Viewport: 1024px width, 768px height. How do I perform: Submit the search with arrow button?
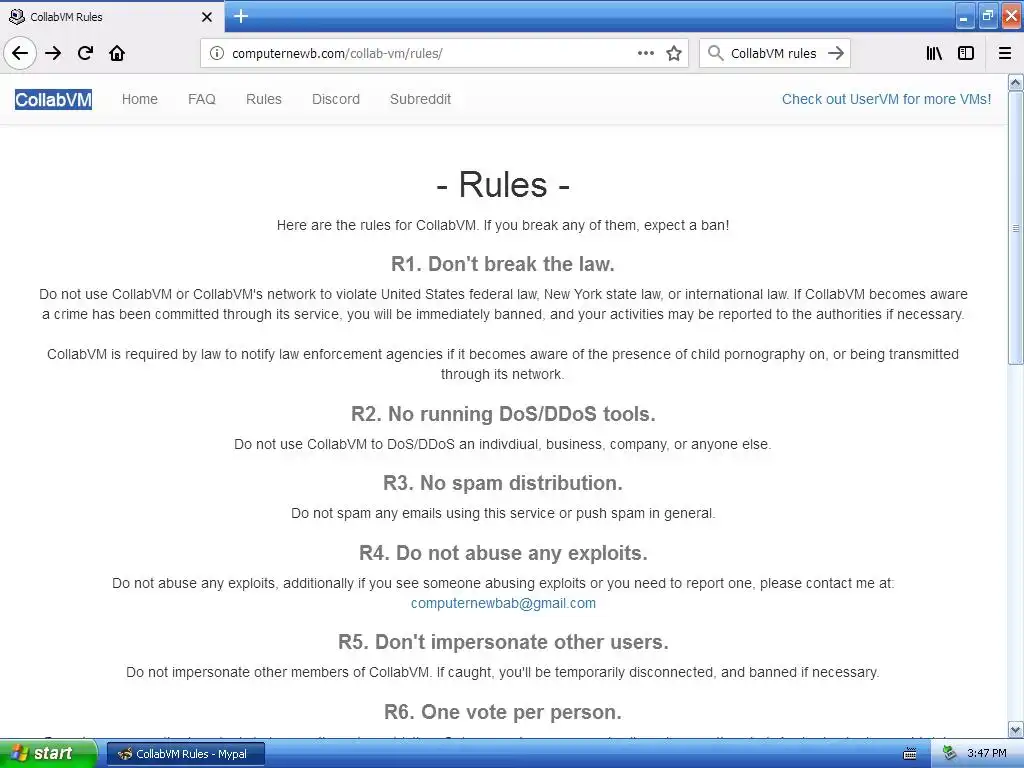pos(836,53)
